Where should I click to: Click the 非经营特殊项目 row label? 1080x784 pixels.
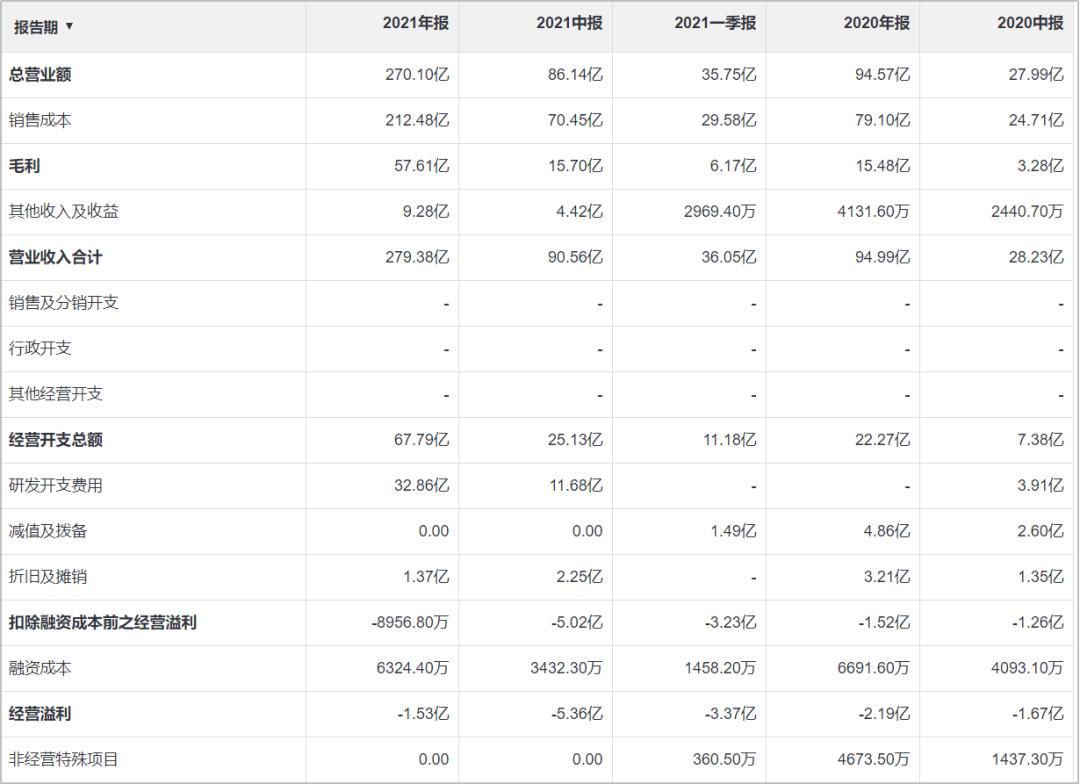click(64, 759)
